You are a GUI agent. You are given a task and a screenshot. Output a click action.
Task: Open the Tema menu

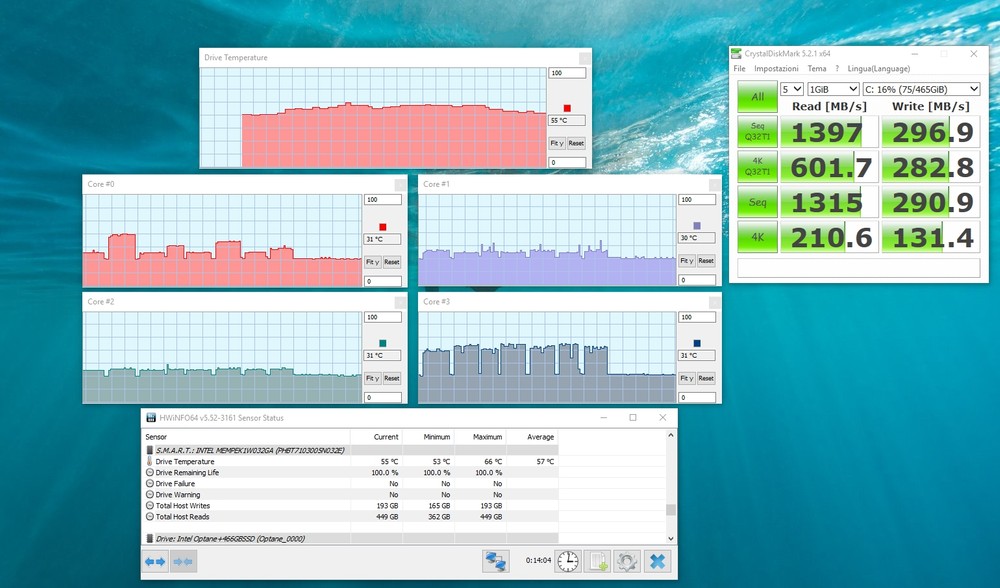(816, 69)
